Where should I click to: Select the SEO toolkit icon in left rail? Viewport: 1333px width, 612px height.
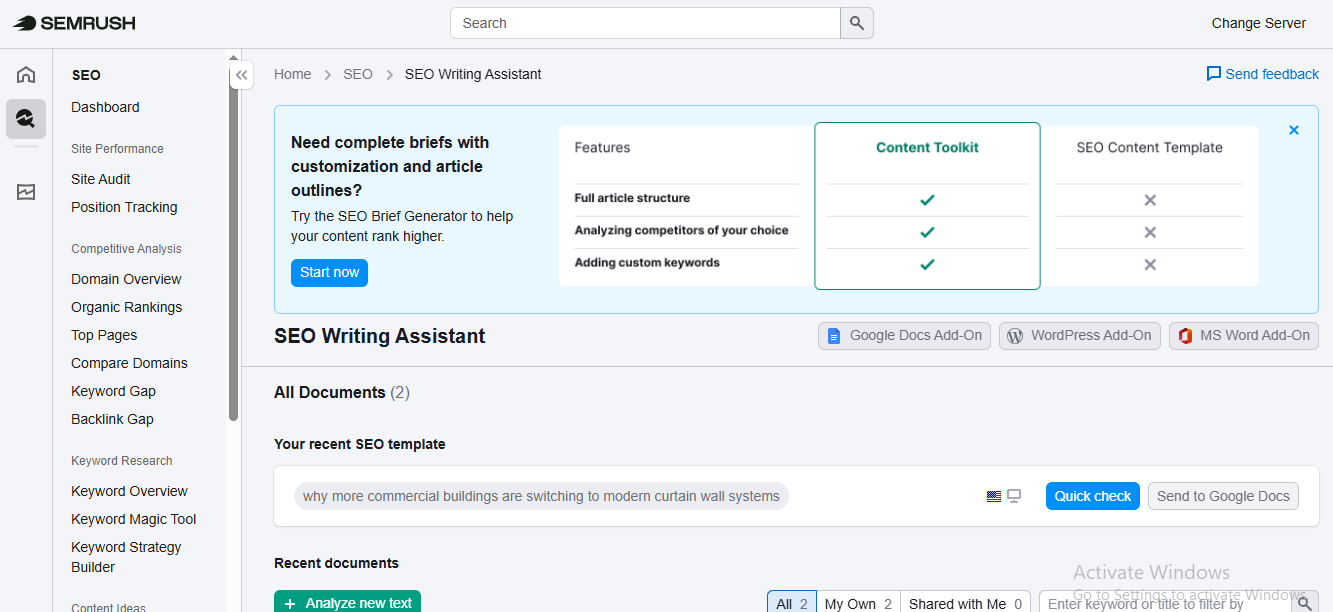26,119
